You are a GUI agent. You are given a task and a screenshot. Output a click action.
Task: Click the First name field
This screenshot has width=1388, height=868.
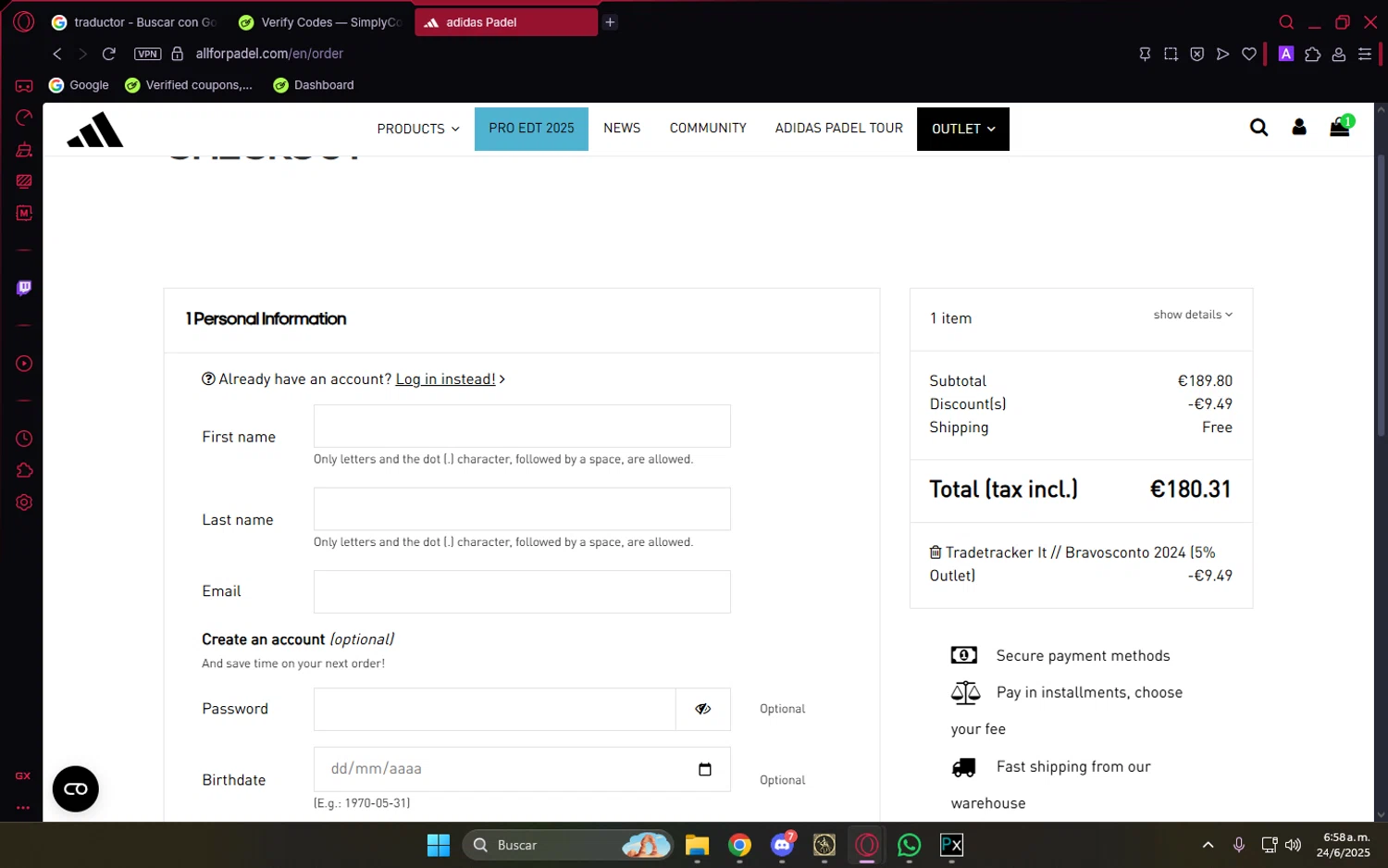coord(522,427)
